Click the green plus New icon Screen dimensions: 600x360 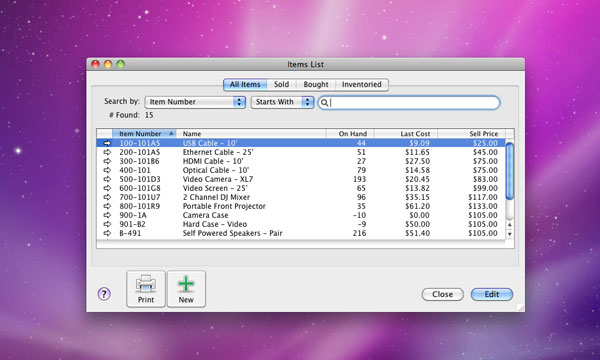[186, 284]
